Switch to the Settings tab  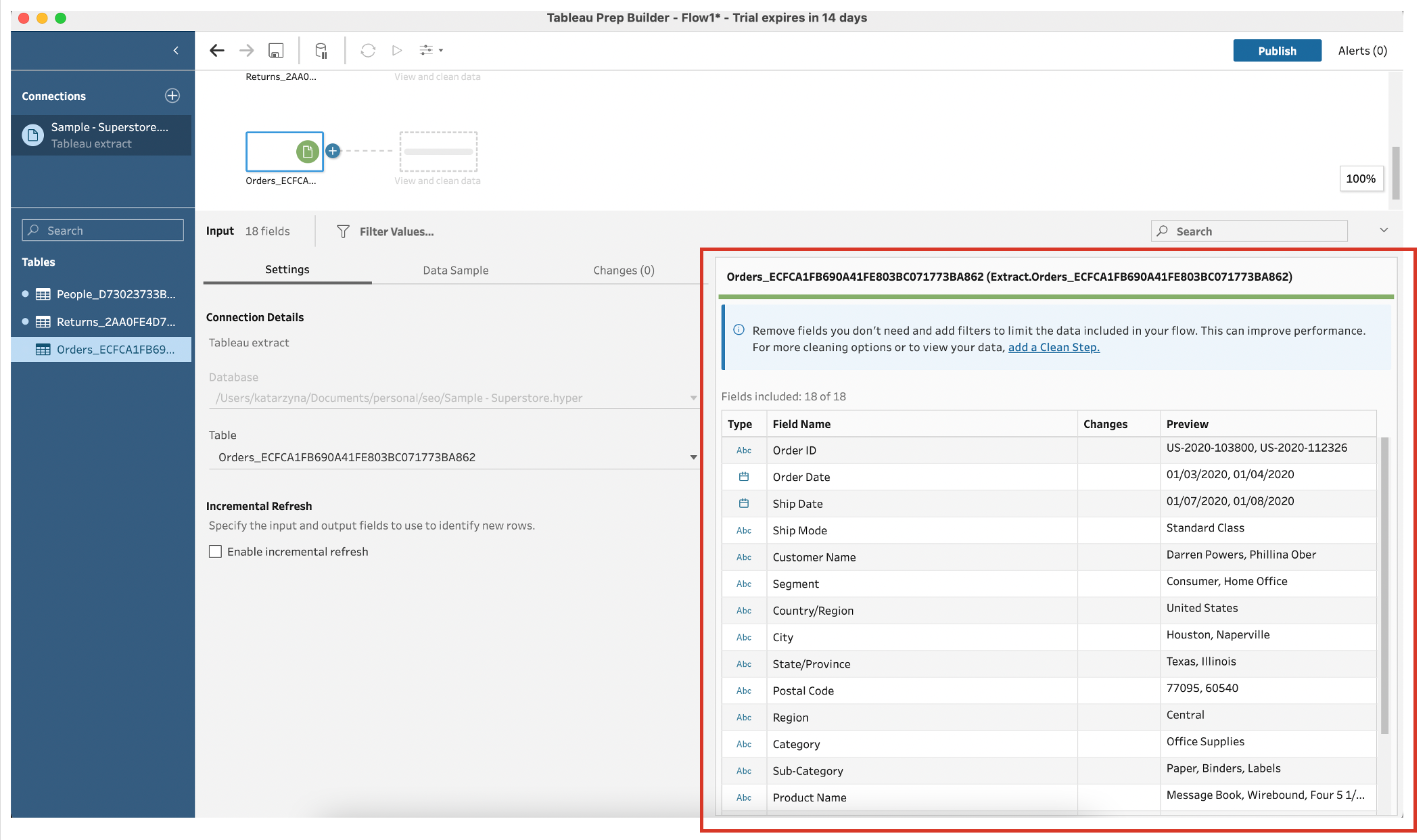pyautogui.click(x=287, y=269)
